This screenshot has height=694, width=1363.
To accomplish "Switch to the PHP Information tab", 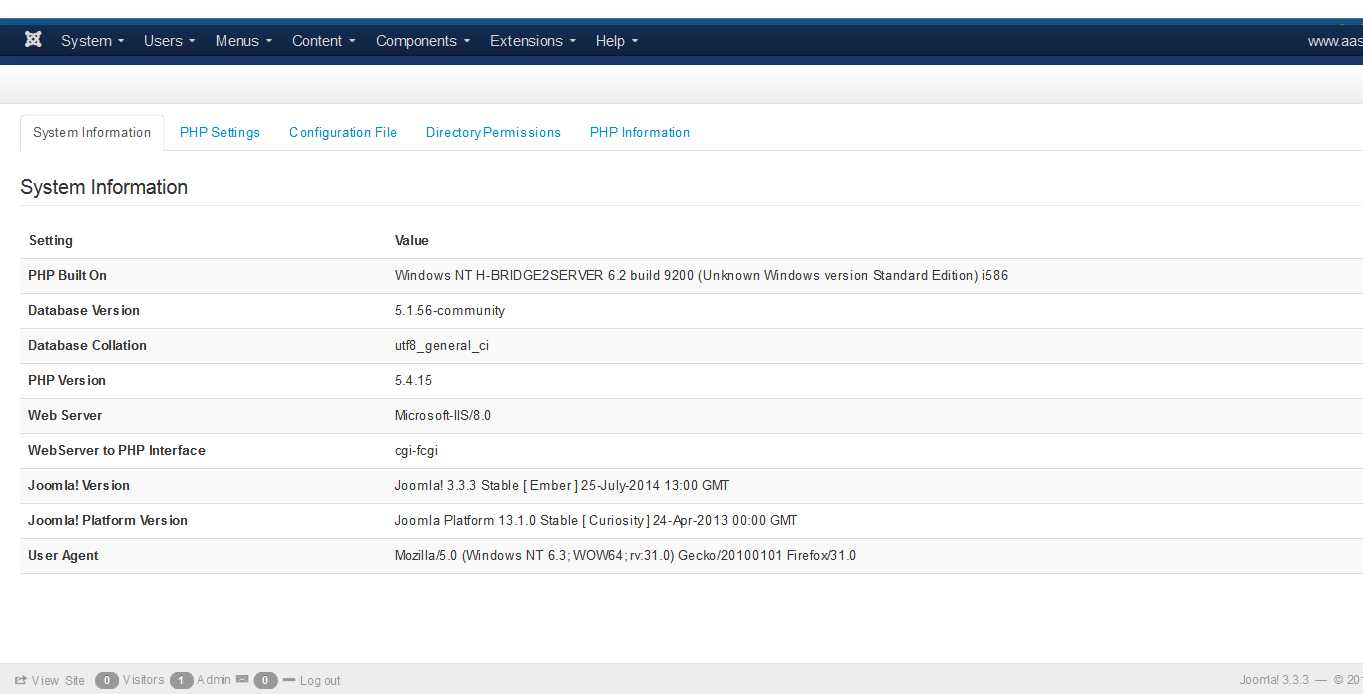I will tap(640, 132).
